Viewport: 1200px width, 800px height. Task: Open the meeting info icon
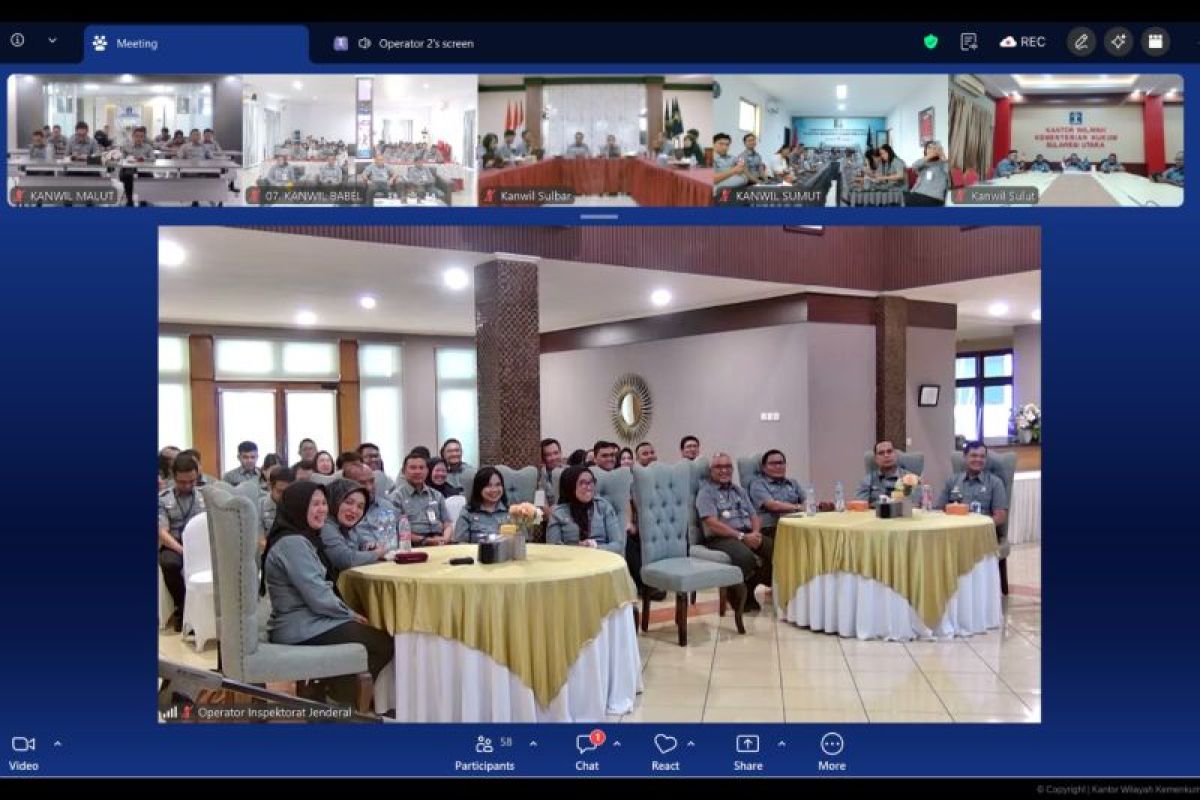[18, 41]
